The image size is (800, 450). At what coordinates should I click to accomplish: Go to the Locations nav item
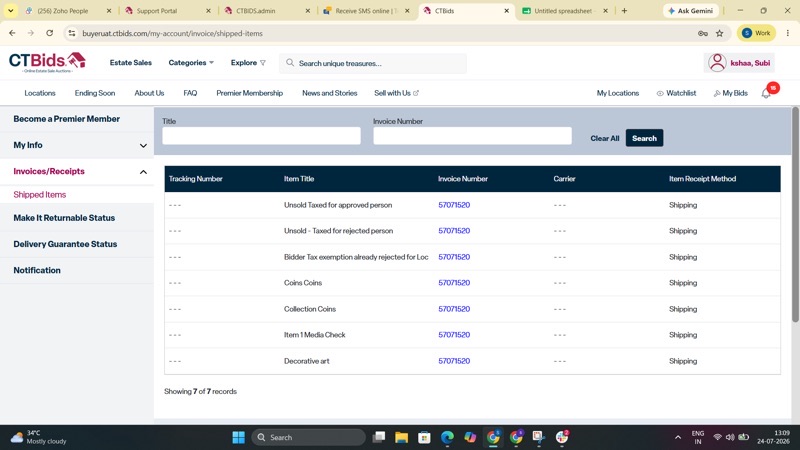(x=40, y=93)
